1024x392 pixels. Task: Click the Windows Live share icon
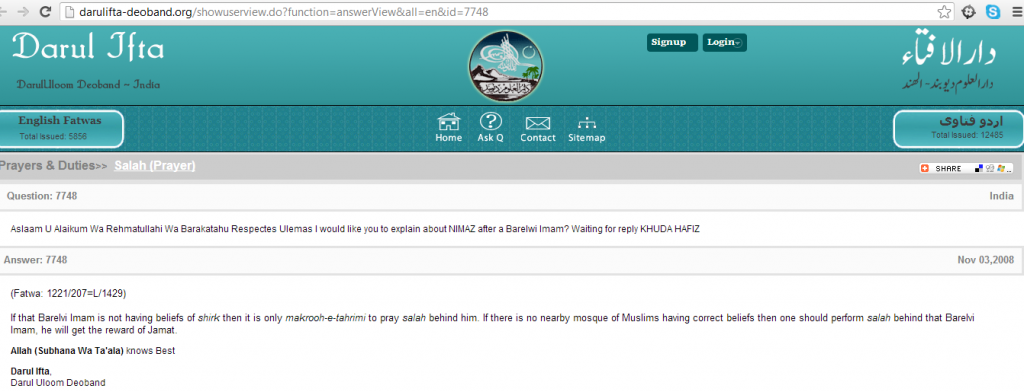tap(1000, 169)
